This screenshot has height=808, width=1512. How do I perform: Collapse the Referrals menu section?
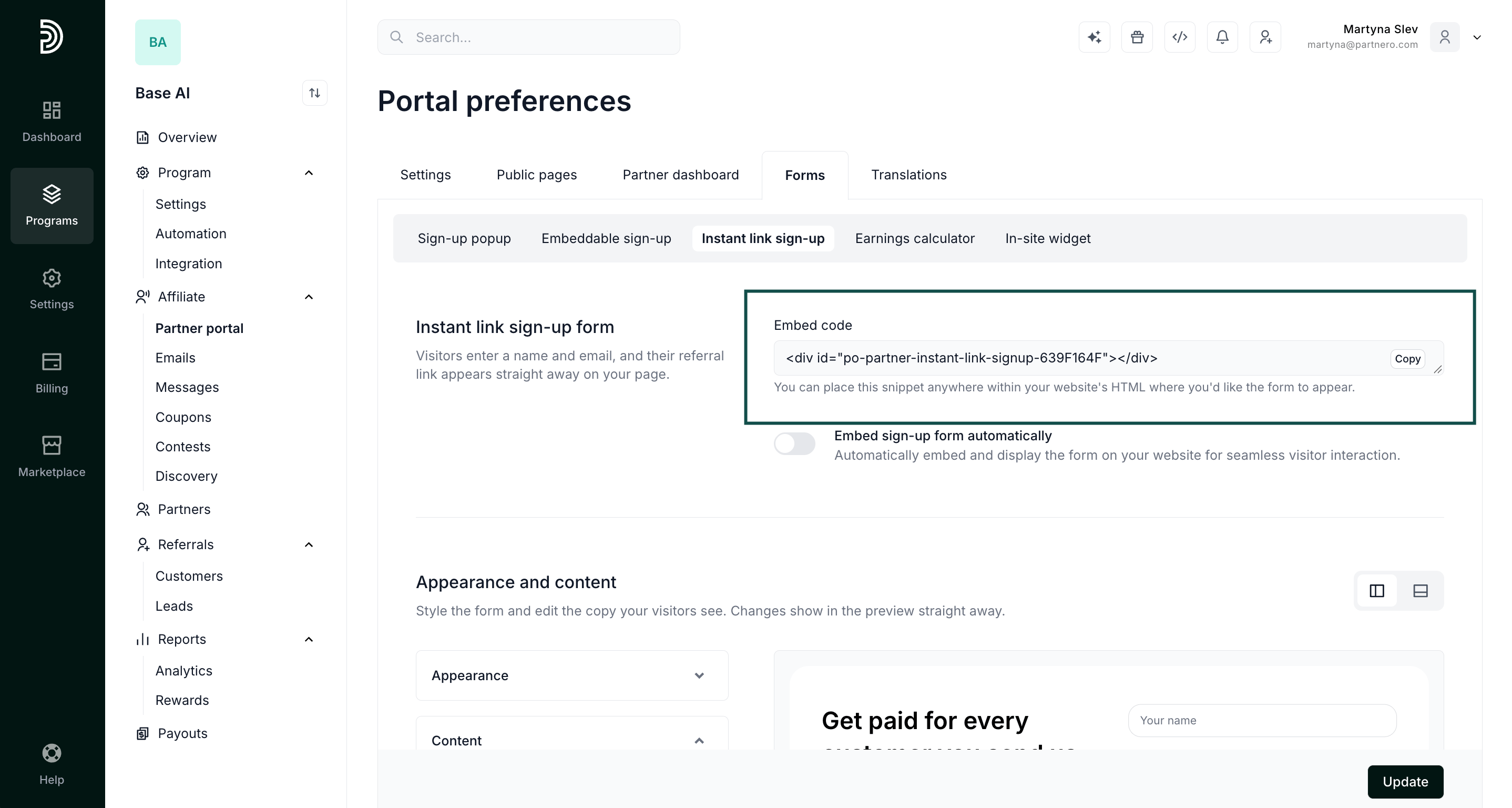coord(309,544)
